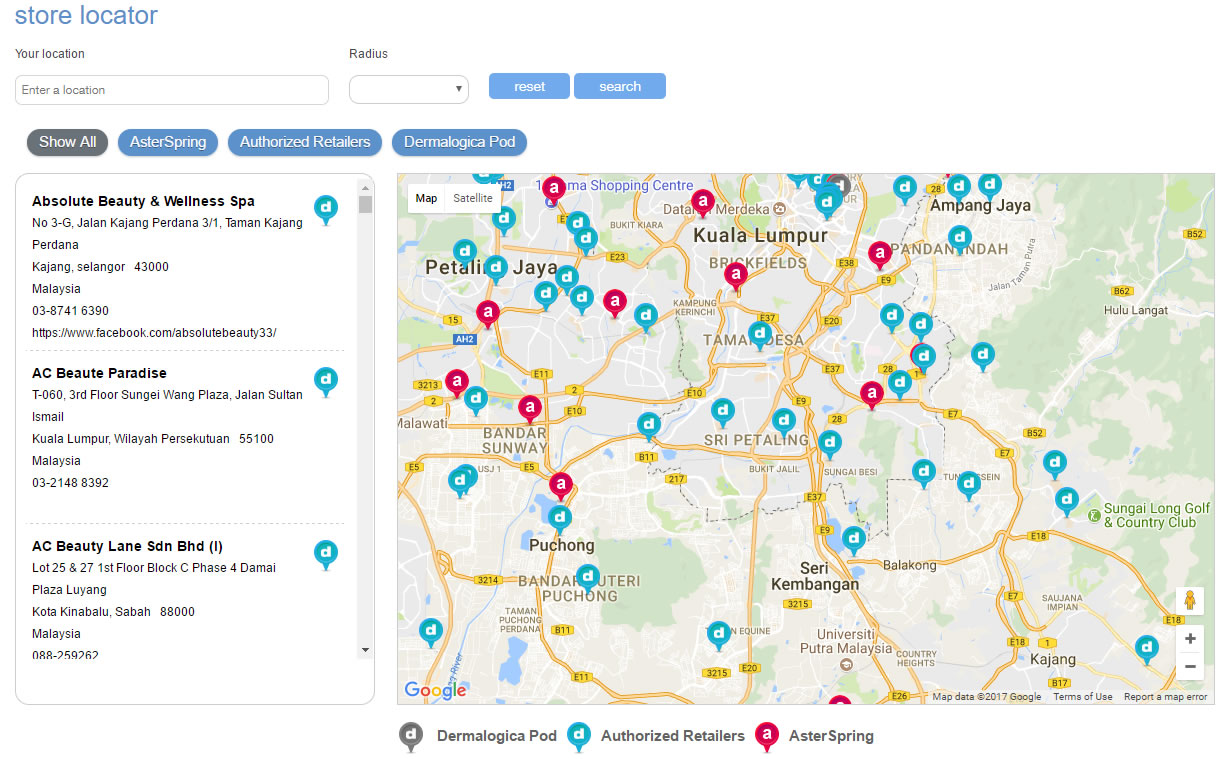Viewport: 1231px width, 759px height.
Task: Click Report a map error
Action: 1165,697
